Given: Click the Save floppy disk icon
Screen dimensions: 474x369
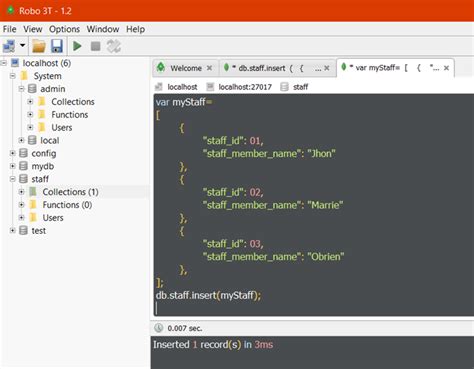Looking at the screenshot, I should point(57,46).
